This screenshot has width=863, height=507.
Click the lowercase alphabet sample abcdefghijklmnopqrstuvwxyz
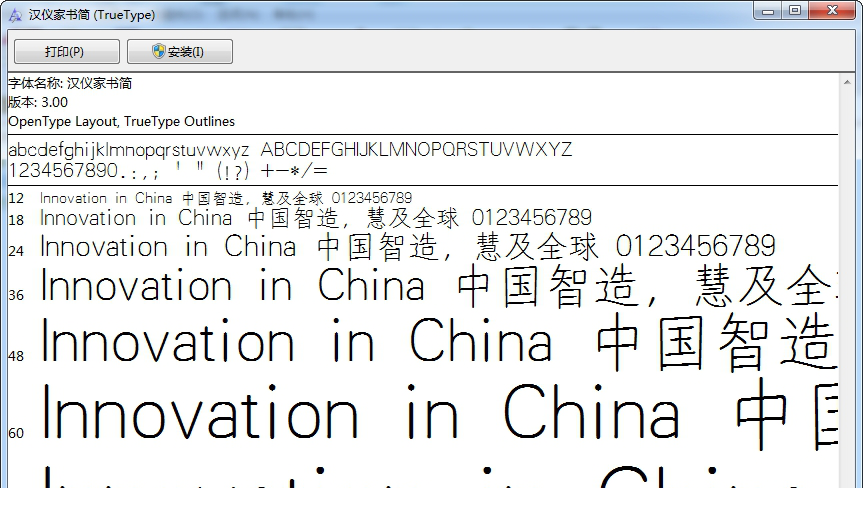click(x=129, y=150)
